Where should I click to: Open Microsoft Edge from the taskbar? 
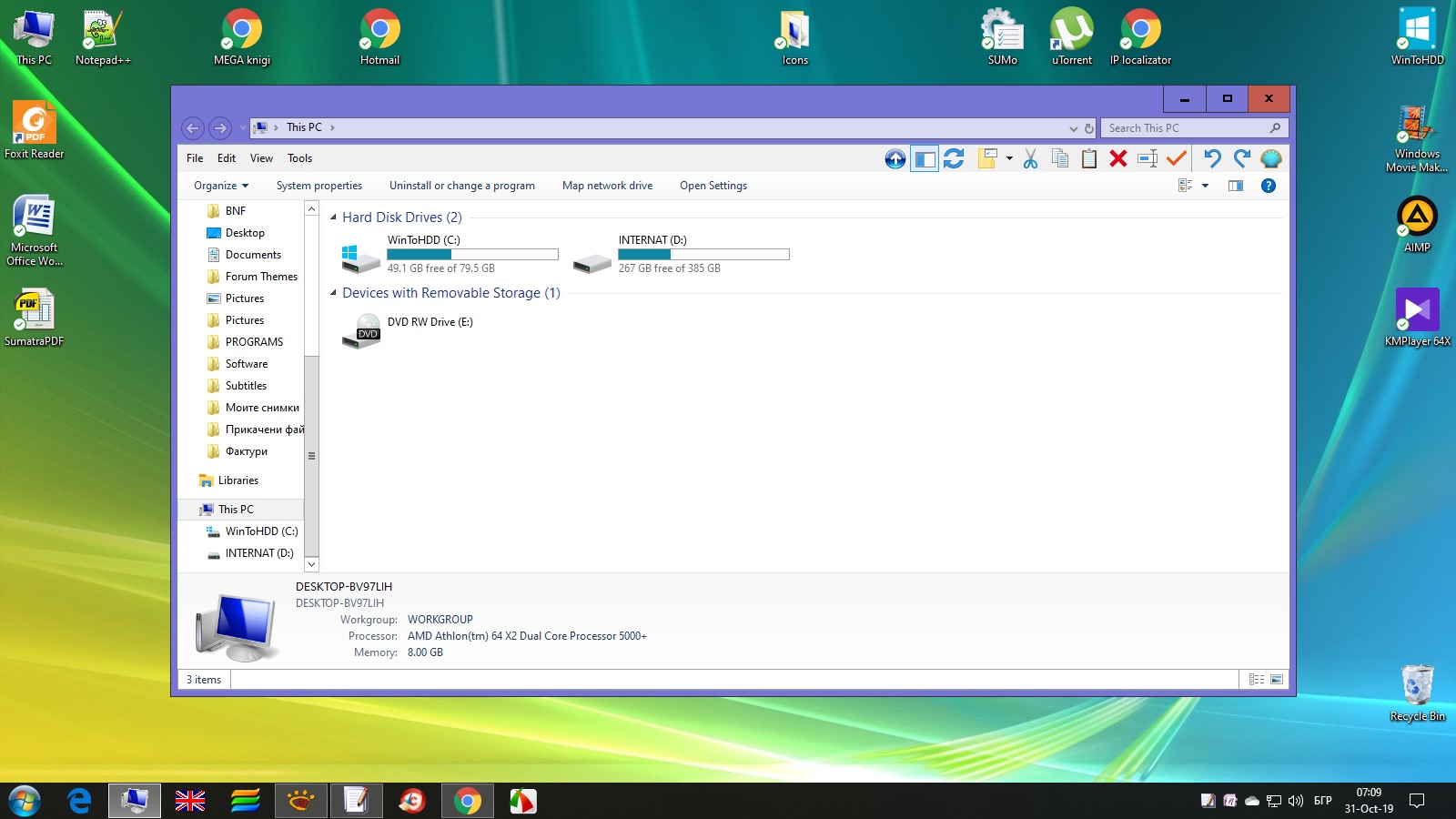point(80,801)
